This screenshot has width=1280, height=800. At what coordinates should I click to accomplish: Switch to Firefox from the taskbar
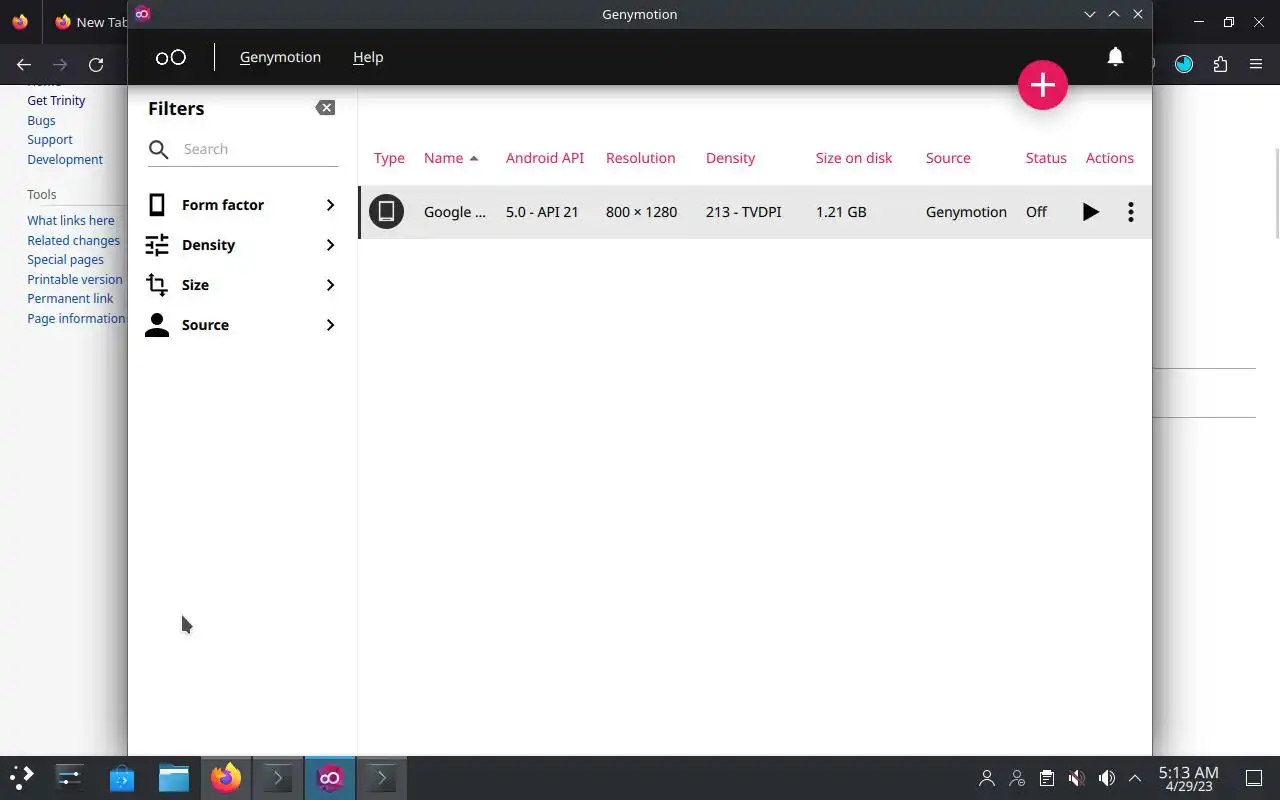pyautogui.click(x=226, y=777)
